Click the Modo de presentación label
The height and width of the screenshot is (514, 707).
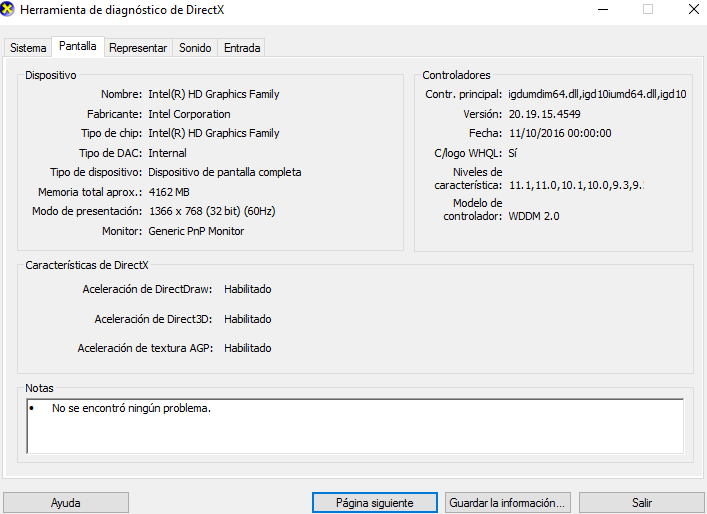[87, 211]
